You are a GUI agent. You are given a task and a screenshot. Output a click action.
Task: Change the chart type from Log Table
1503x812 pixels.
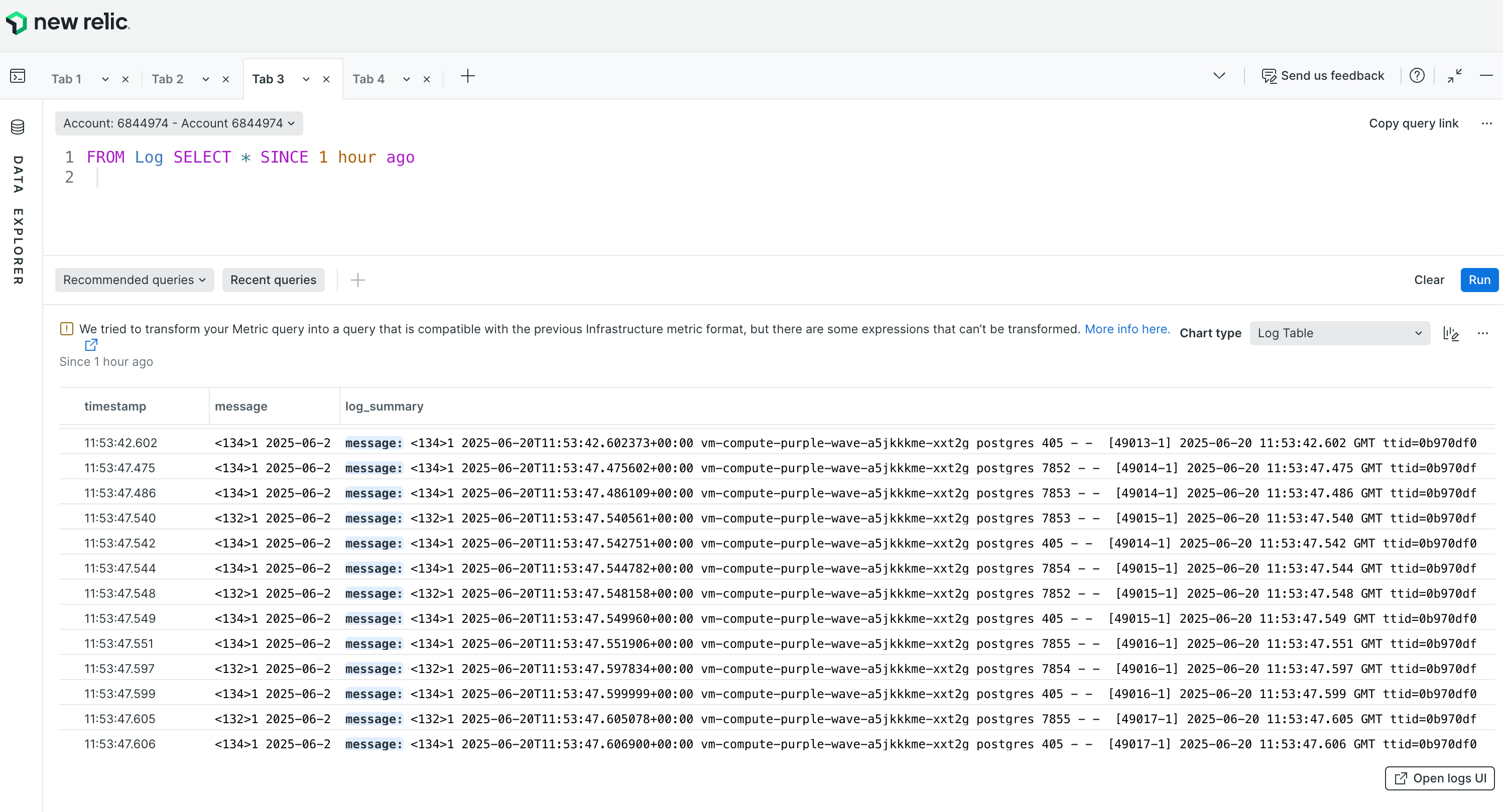click(x=1340, y=333)
